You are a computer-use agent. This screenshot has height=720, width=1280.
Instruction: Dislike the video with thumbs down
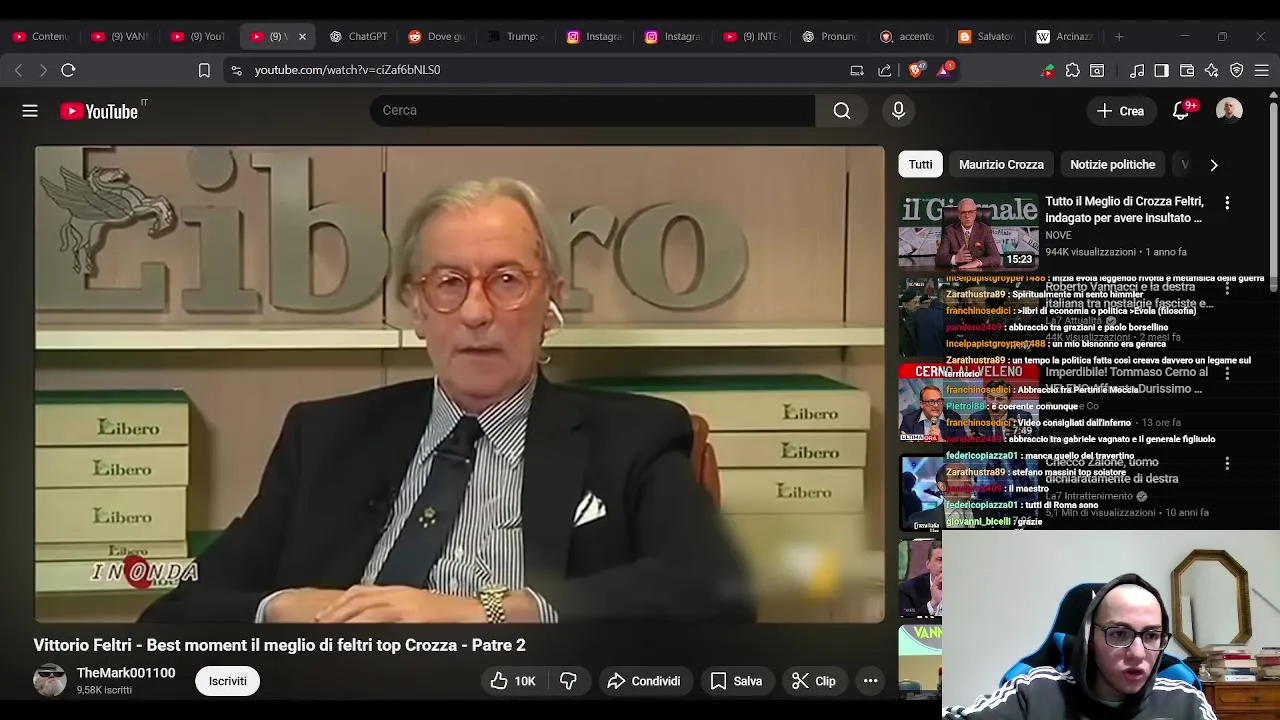click(x=568, y=681)
